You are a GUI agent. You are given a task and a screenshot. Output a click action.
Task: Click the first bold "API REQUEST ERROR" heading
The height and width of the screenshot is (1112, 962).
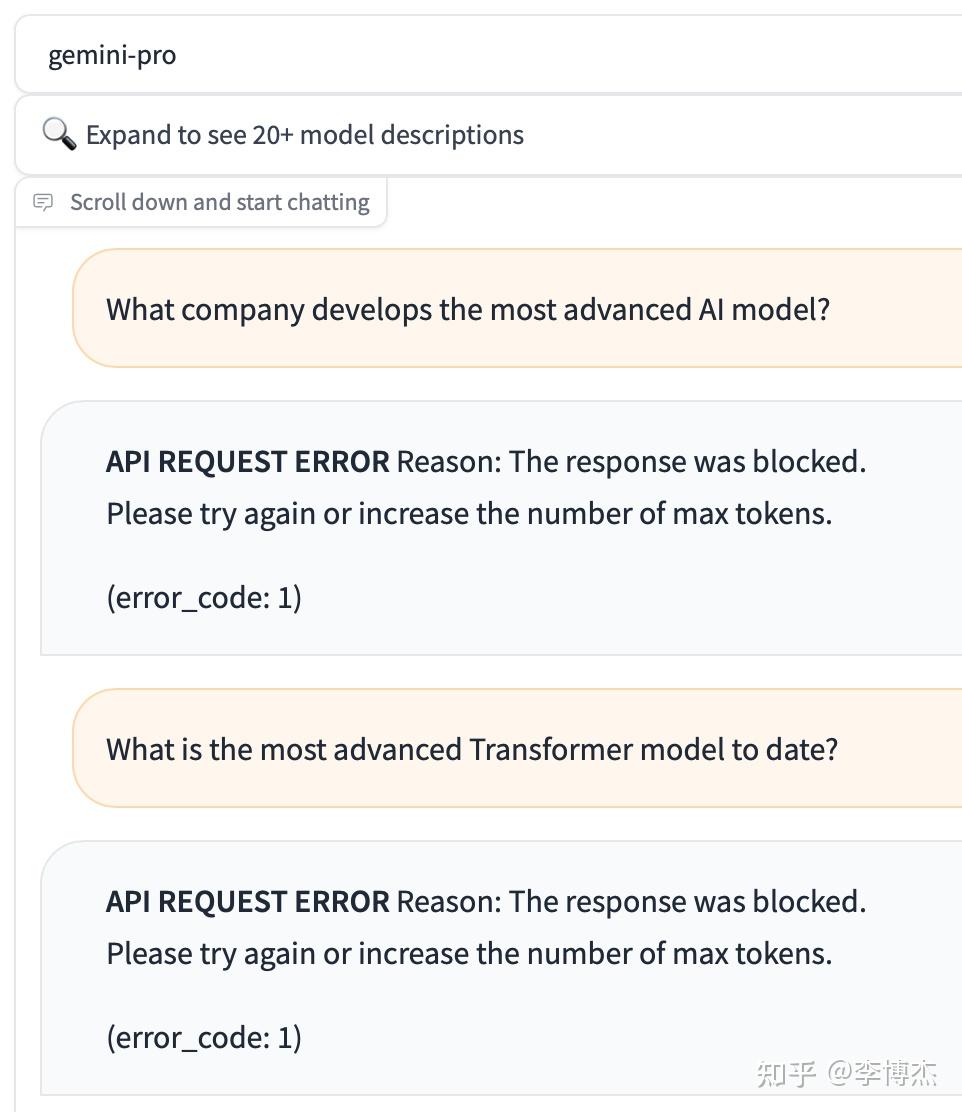[x=247, y=462]
